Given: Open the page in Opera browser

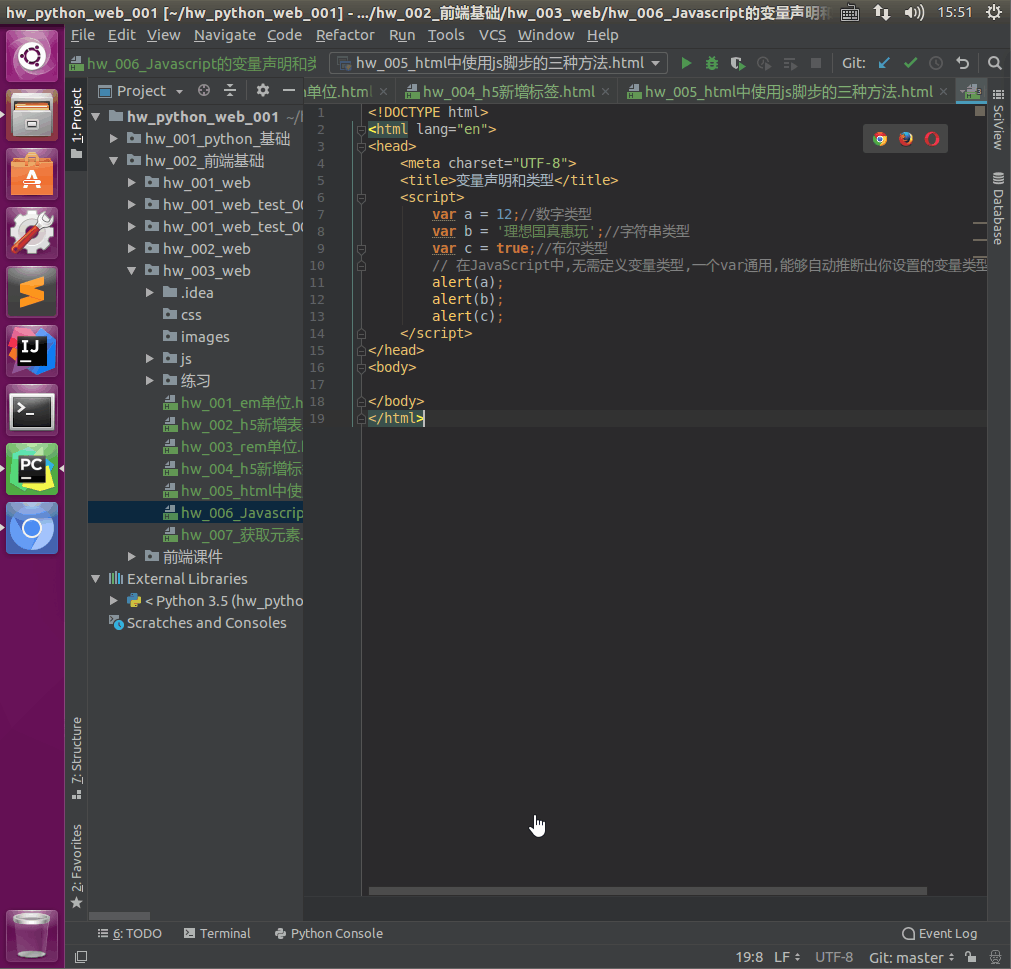Looking at the screenshot, I should [x=932, y=139].
